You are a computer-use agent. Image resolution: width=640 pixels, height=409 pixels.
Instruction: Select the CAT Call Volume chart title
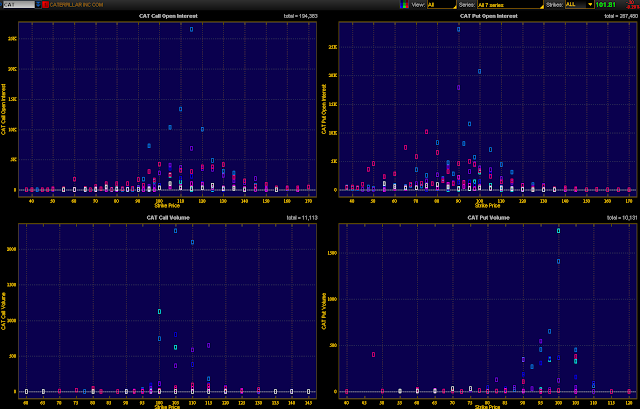168,218
